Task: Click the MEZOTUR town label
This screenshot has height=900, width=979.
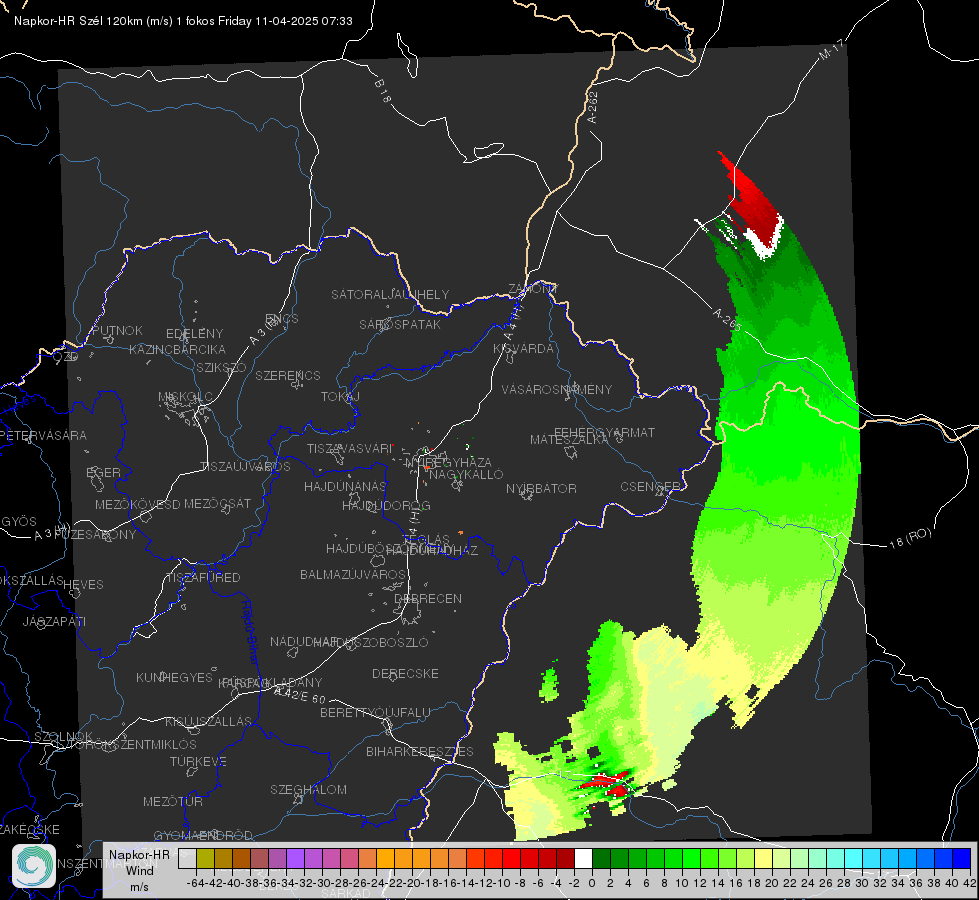Action: (x=173, y=802)
